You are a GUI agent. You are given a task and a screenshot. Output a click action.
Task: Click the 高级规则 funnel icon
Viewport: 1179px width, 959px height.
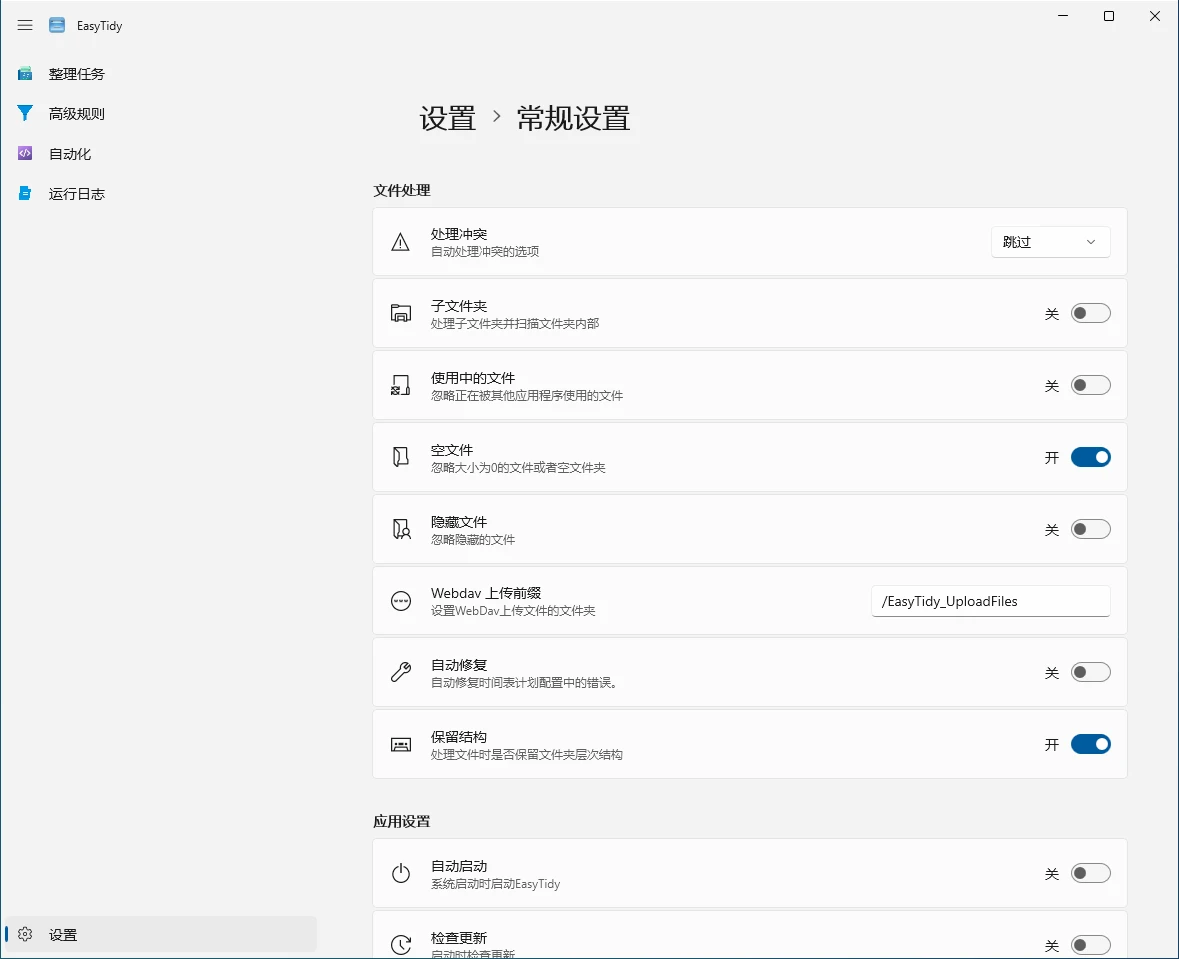(x=25, y=114)
